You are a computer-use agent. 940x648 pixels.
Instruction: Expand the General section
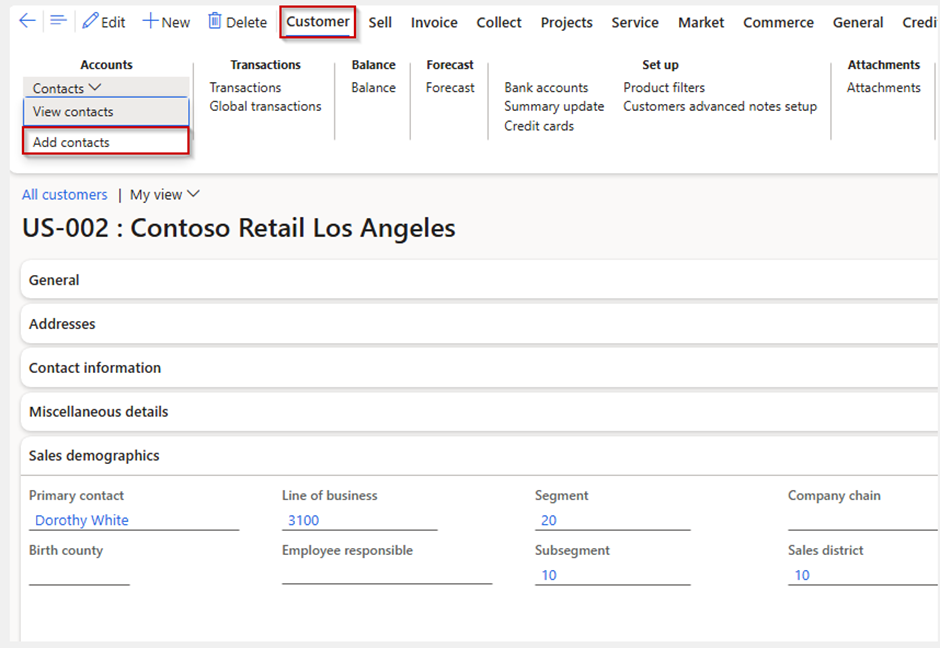click(x=480, y=280)
